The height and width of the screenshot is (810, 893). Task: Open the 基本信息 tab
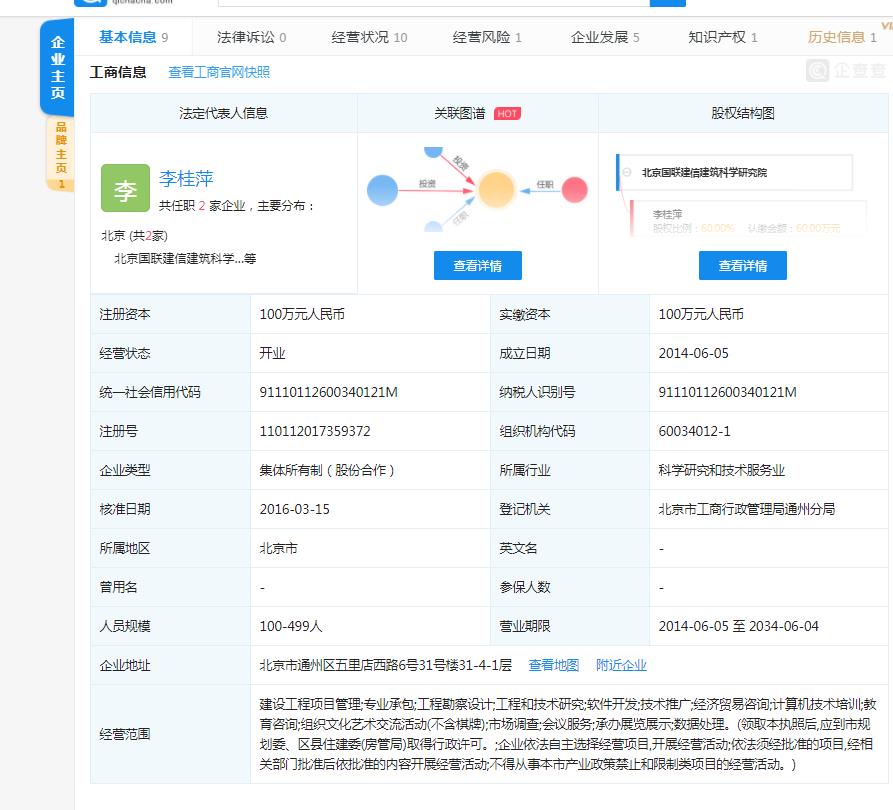coord(133,37)
